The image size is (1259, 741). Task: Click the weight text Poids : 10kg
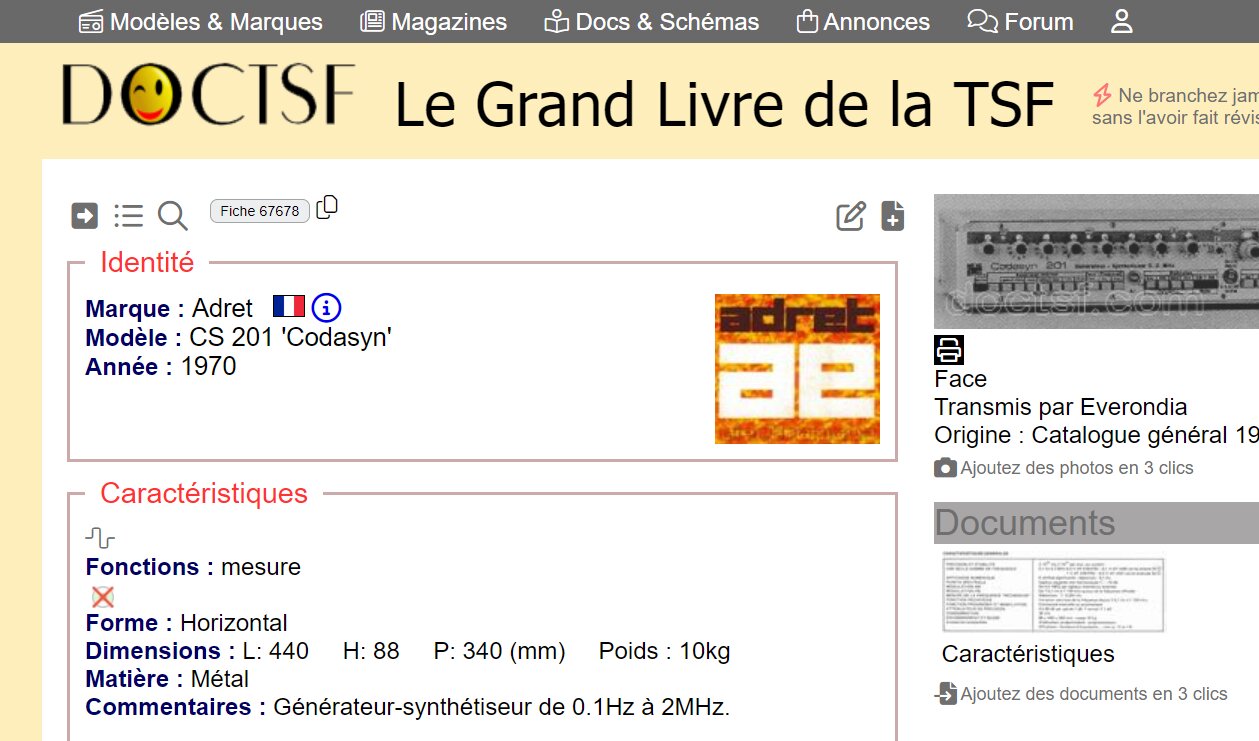click(665, 651)
